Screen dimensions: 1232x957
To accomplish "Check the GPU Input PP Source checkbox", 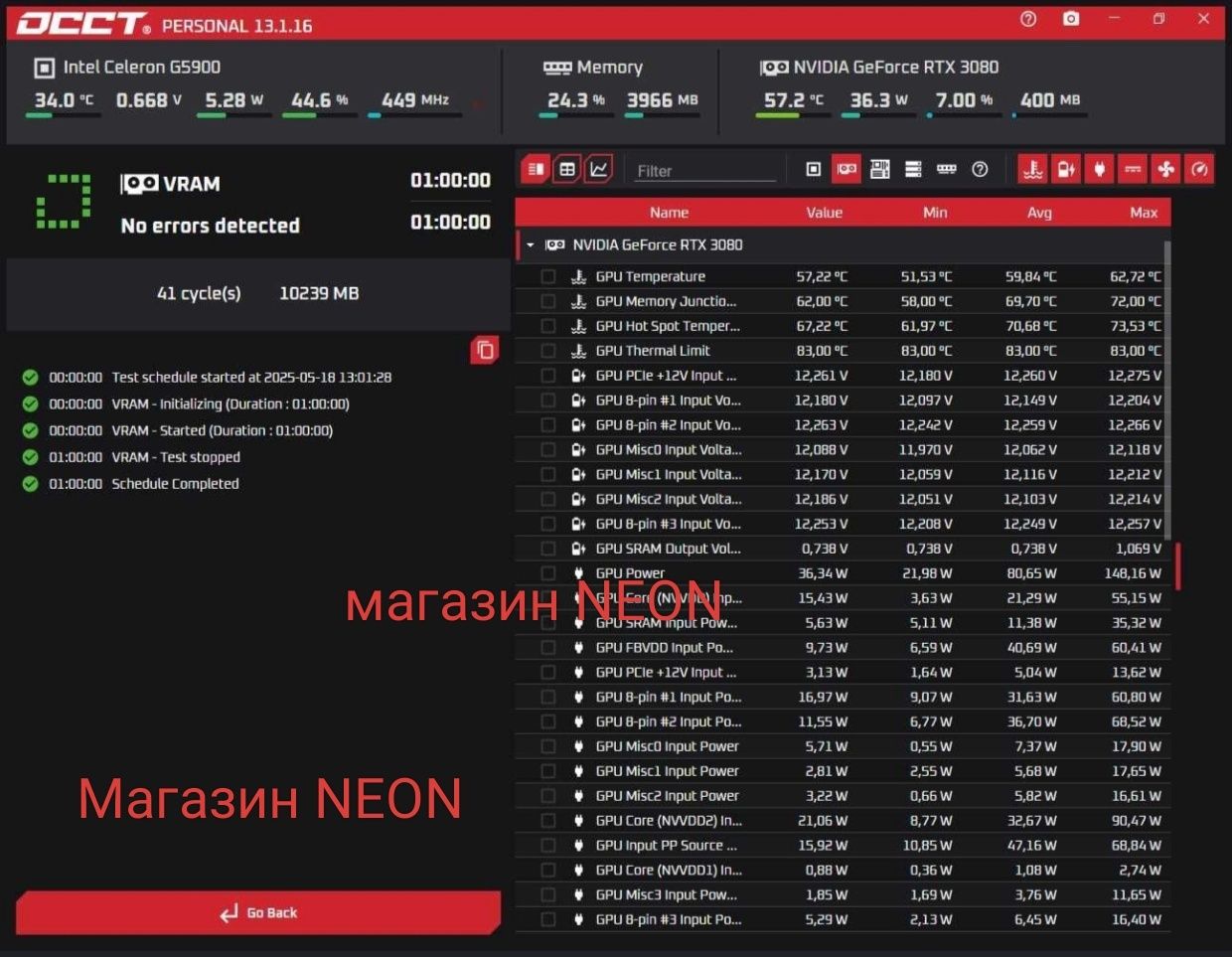I will point(548,846).
